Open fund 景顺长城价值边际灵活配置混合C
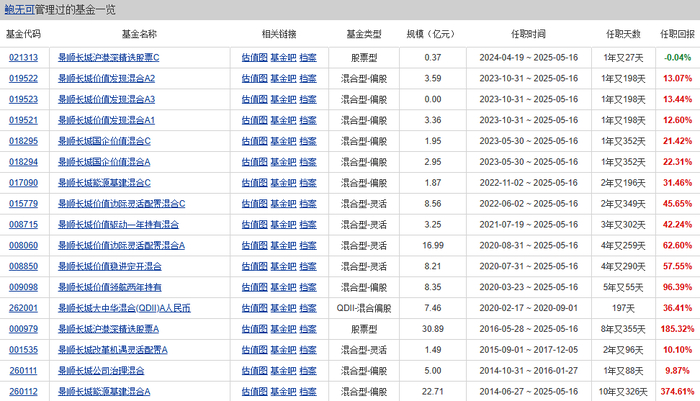Image resolution: width=700 pixels, height=401 pixels. pyautogui.click(x=121, y=204)
